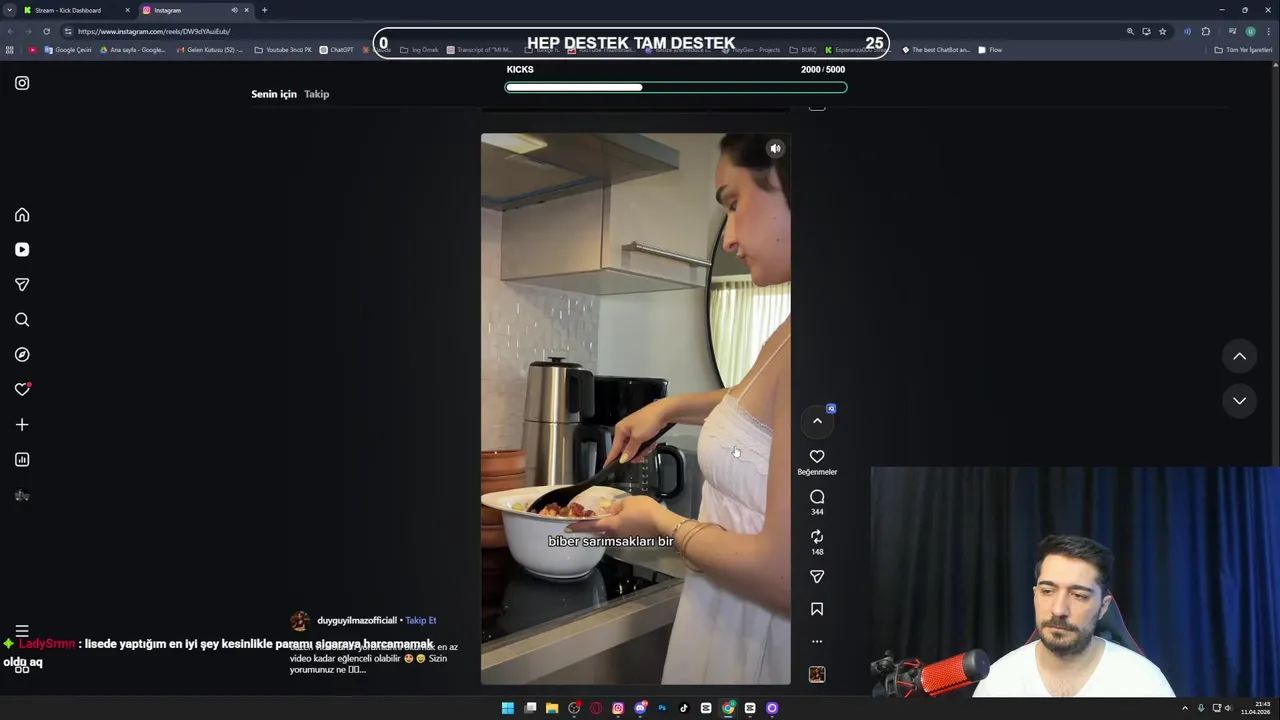
Task: Open the Youtube 3ncü PK bookmark folder
Action: click(283, 50)
